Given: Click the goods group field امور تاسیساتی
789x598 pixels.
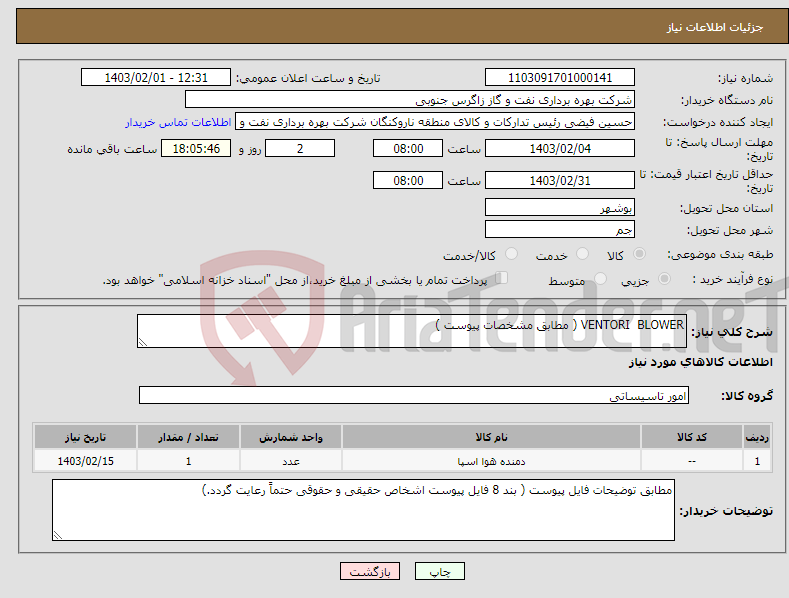Looking at the screenshot, I should pyautogui.click(x=414, y=396).
